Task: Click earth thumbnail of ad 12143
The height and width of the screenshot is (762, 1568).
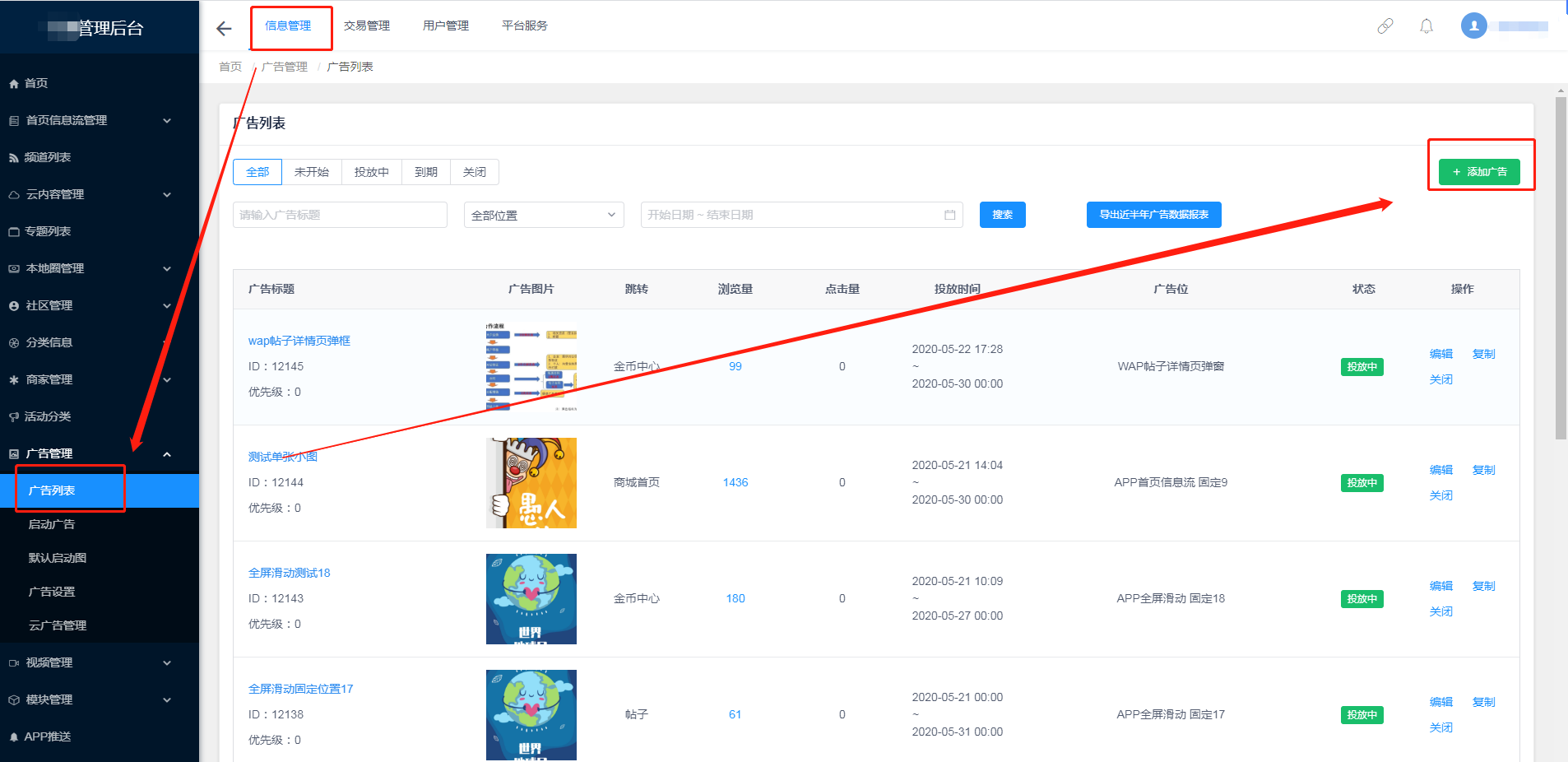Action: coord(531,599)
